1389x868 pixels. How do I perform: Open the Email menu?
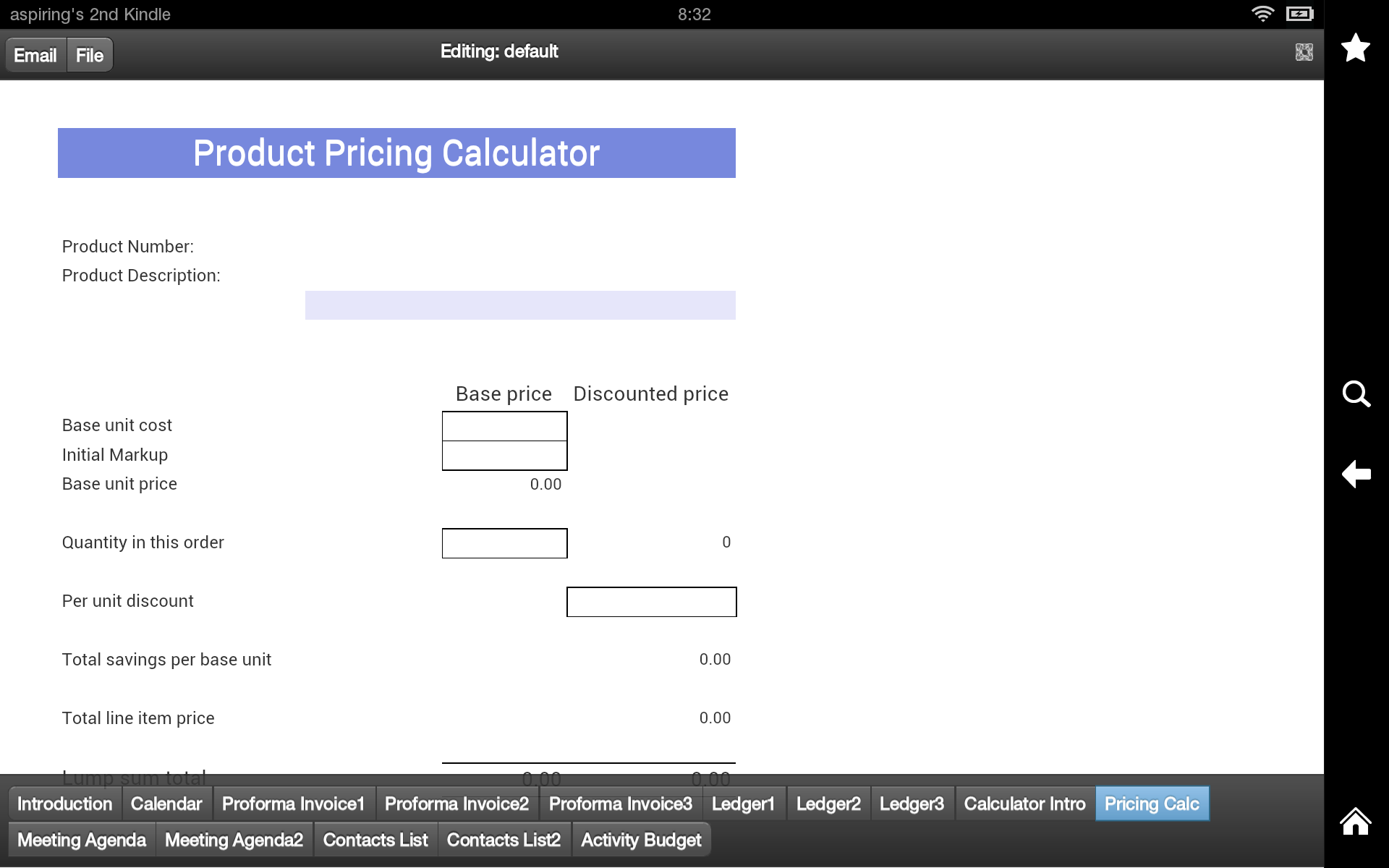[35, 55]
